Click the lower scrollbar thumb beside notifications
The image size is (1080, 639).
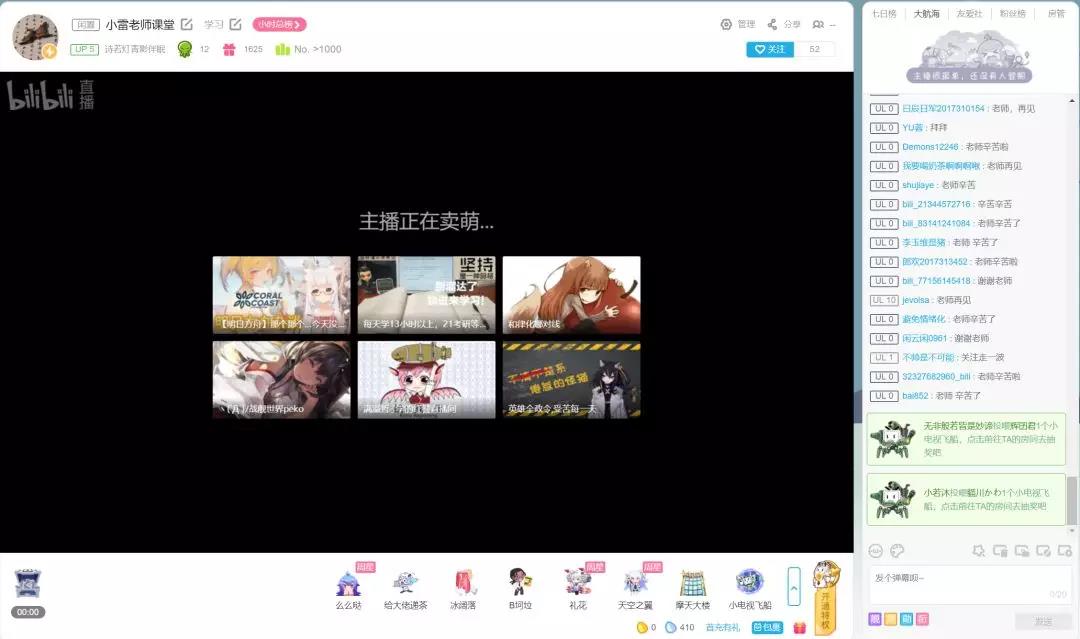tap(1071, 500)
